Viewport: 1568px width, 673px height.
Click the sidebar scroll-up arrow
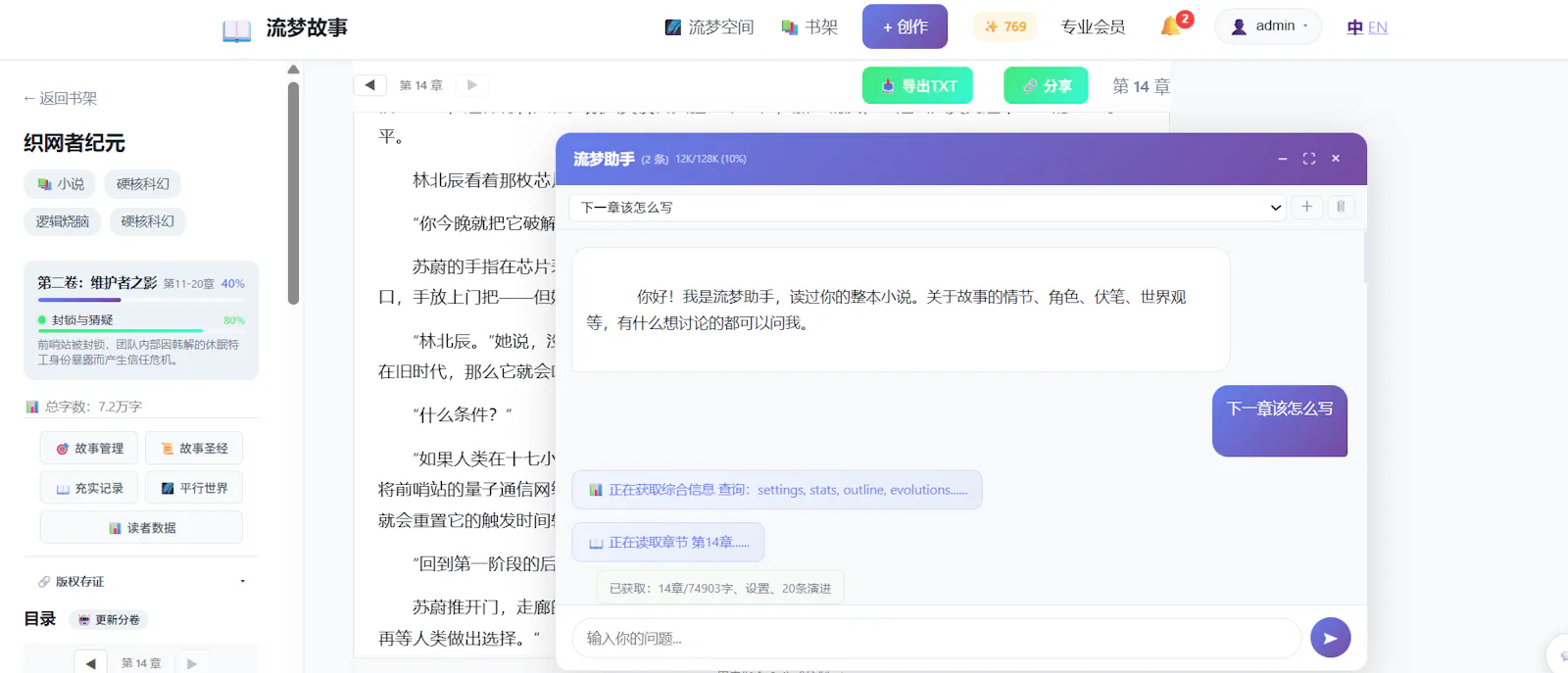[x=293, y=70]
